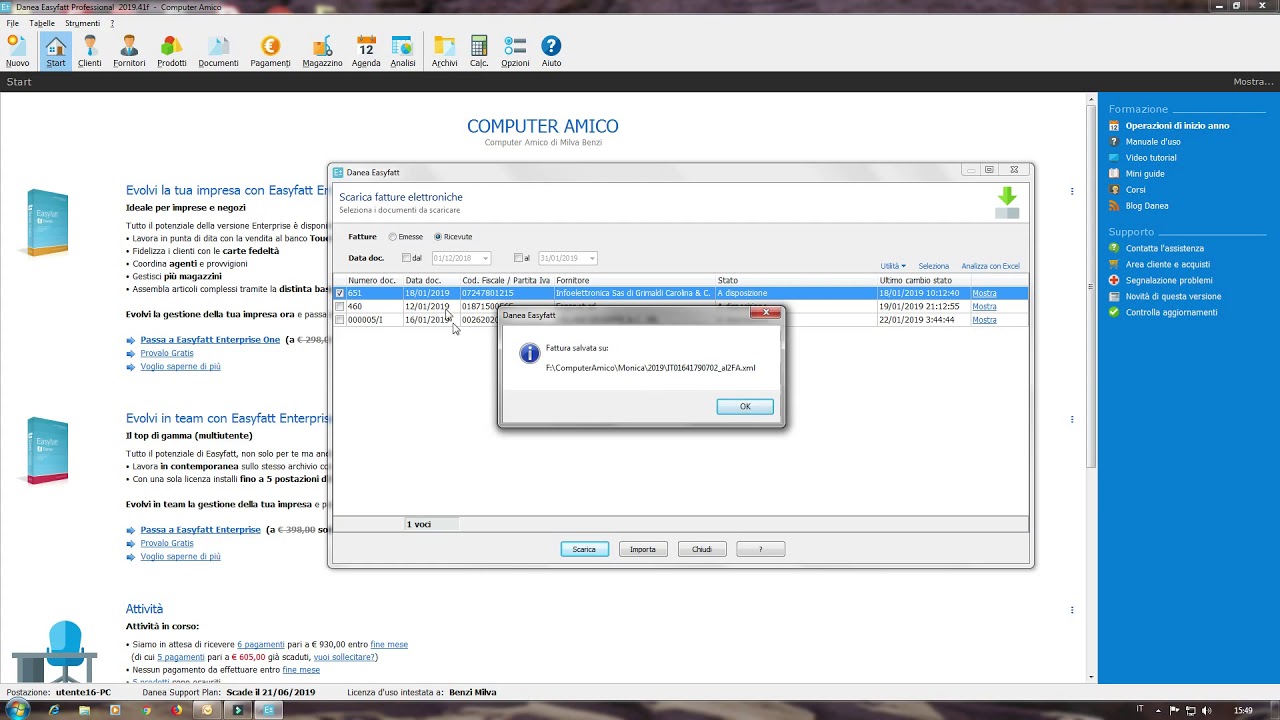Image resolution: width=1280 pixels, height=720 pixels.
Task: Click the '?' button next to Chiudi
Action: coord(760,549)
